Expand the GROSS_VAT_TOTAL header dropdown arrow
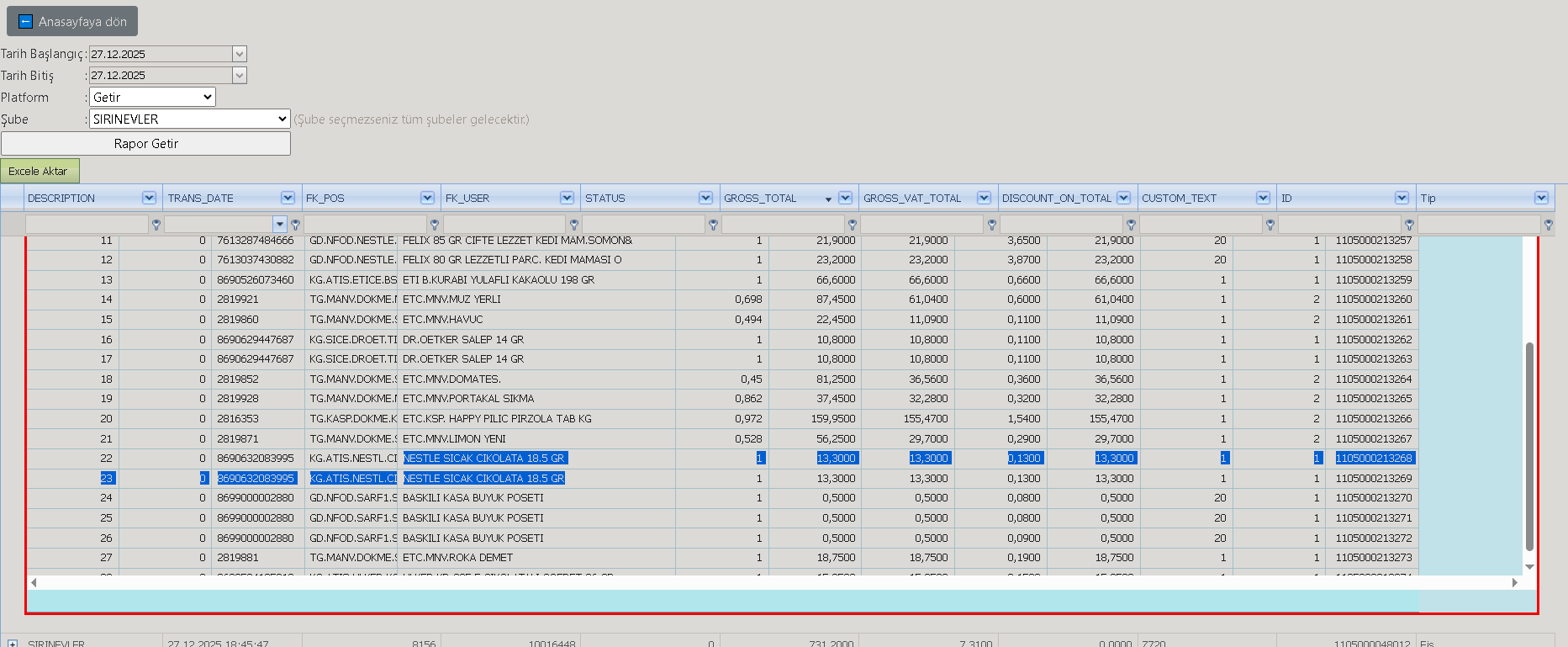1568x647 pixels. (x=984, y=198)
